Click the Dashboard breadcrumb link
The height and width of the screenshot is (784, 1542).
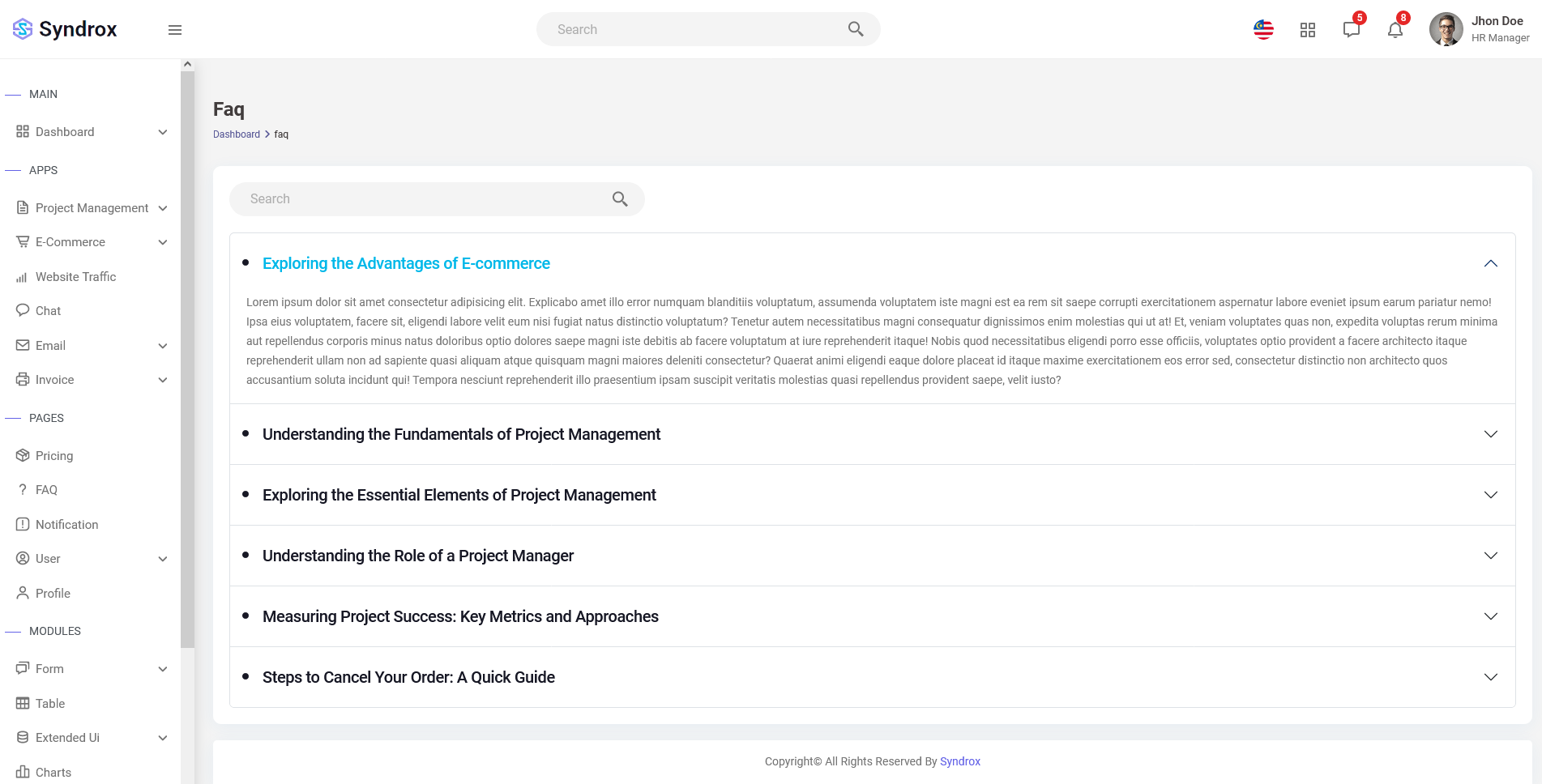pyautogui.click(x=236, y=134)
